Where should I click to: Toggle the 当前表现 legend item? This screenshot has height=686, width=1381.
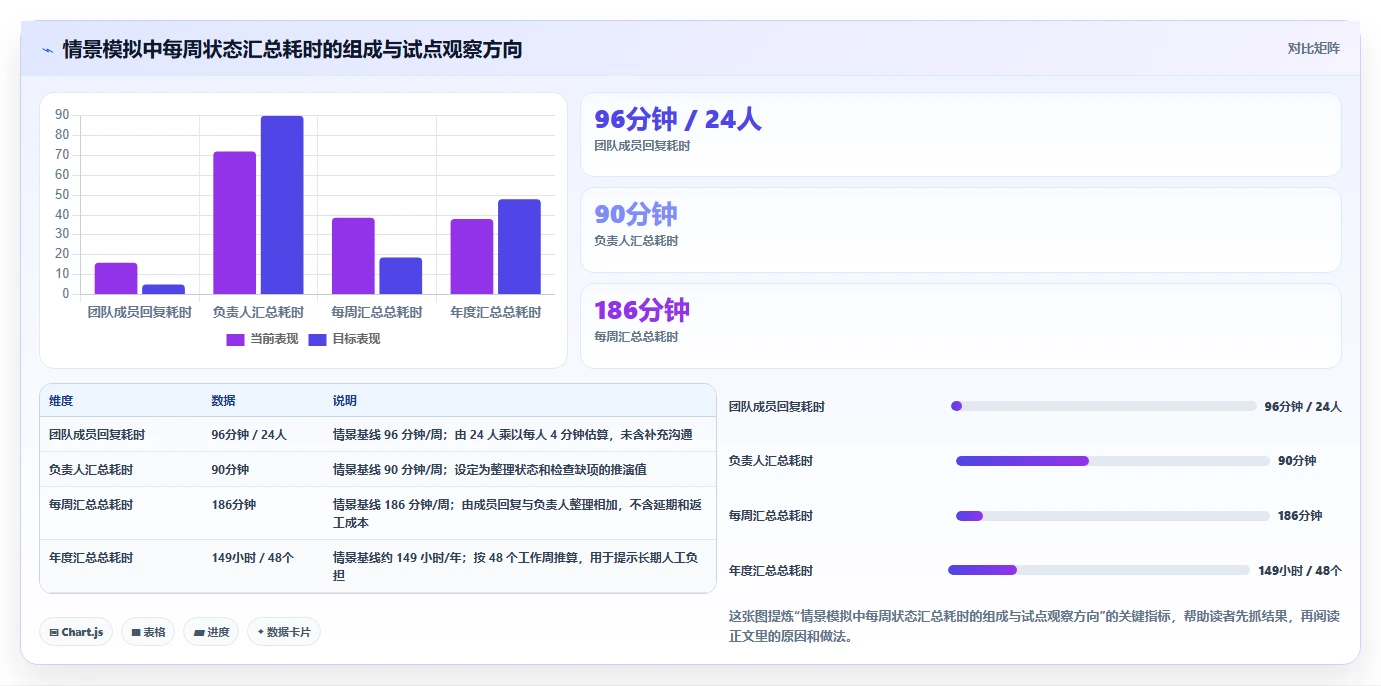coord(262,339)
